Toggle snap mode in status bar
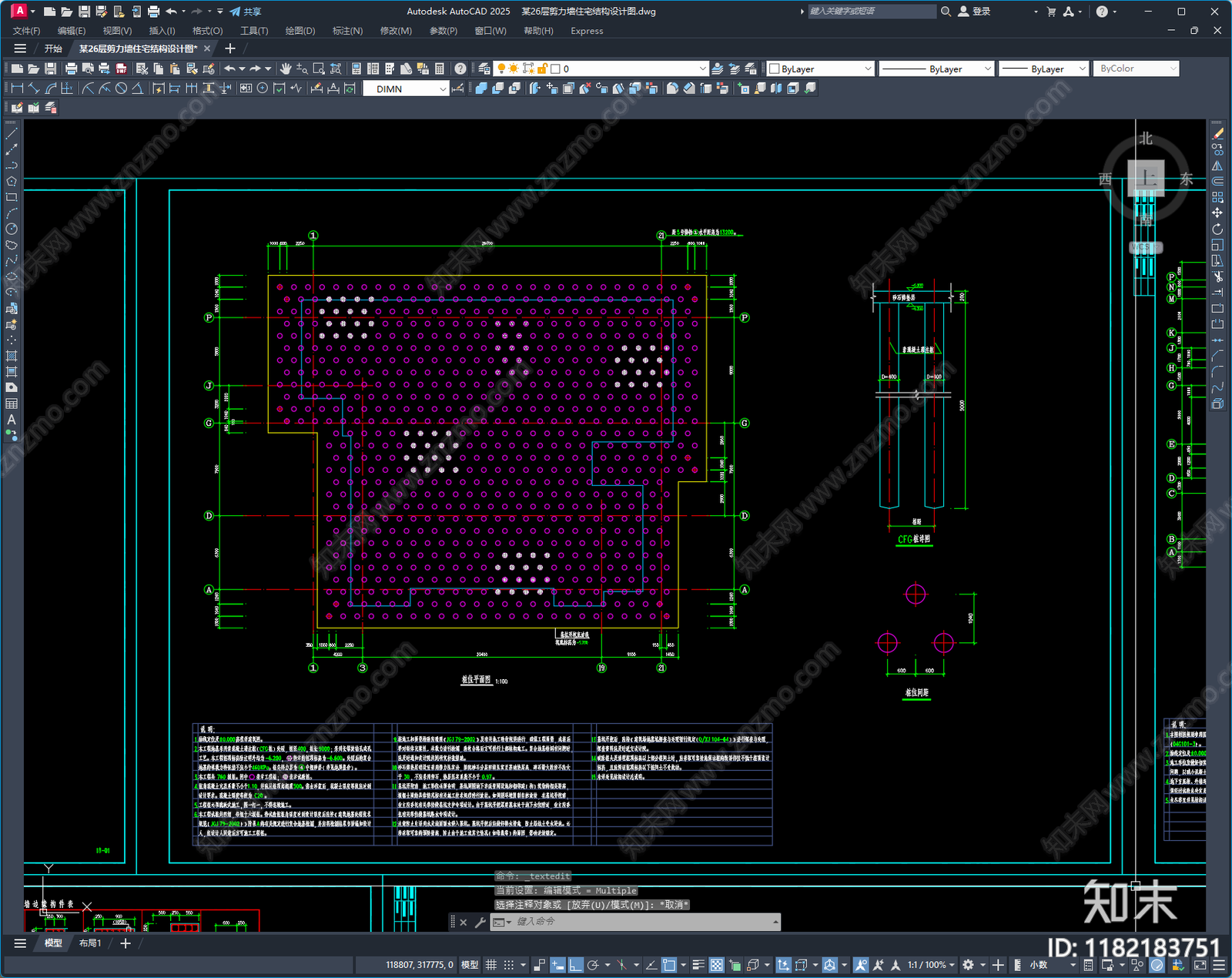Viewport: 1232px width, 978px height. (508, 965)
